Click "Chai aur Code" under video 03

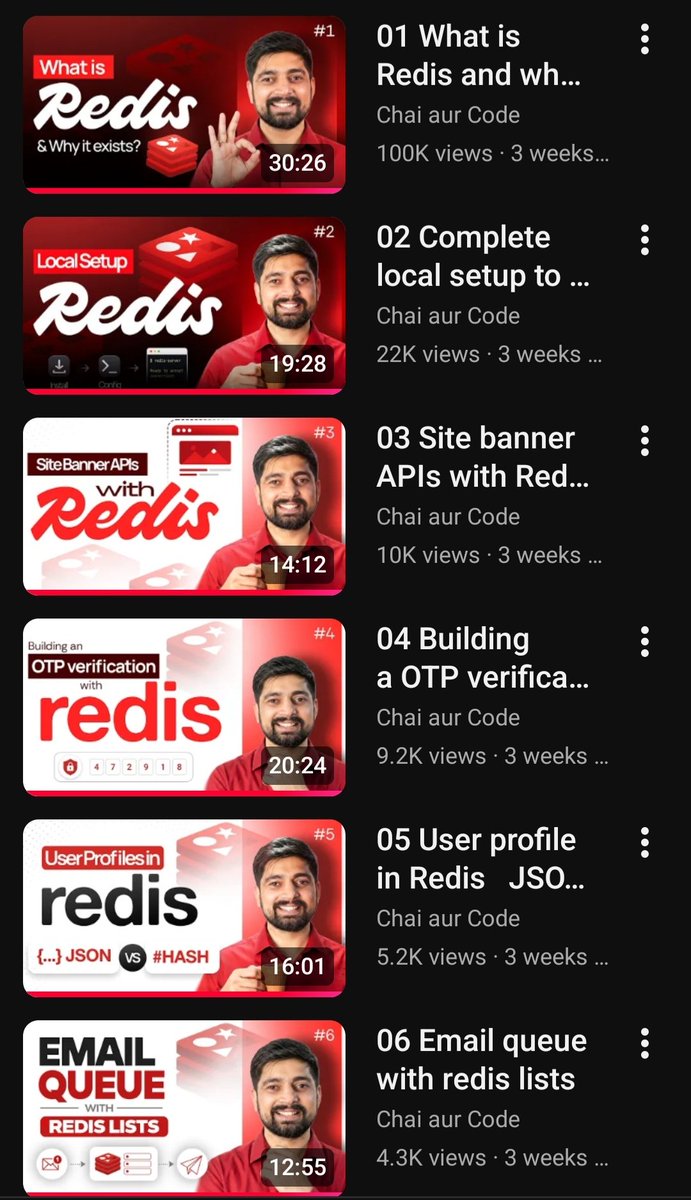coord(448,517)
